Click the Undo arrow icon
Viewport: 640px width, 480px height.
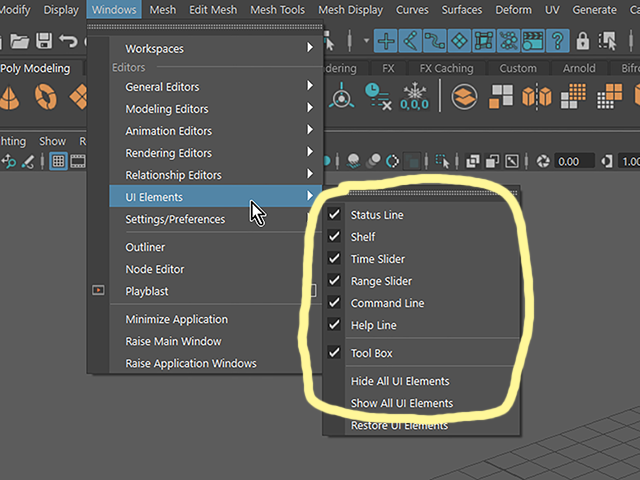pyautogui.click(x=68, y=41)
